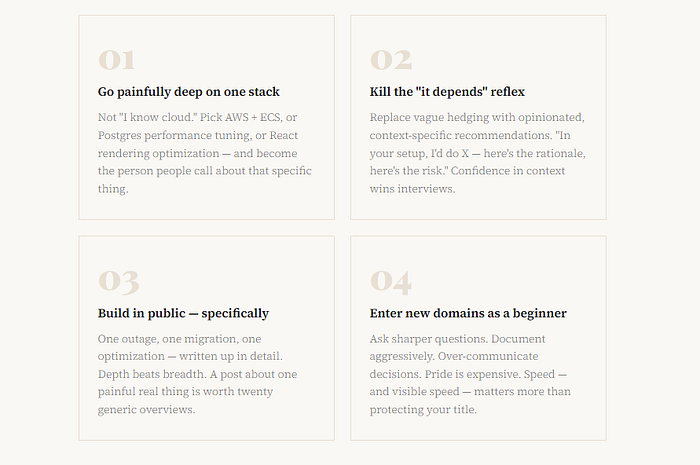The height and width of the screenshot is (465, 700).
Task: Click the phrase Confidence in context
Action: click(x=508, y=171)
